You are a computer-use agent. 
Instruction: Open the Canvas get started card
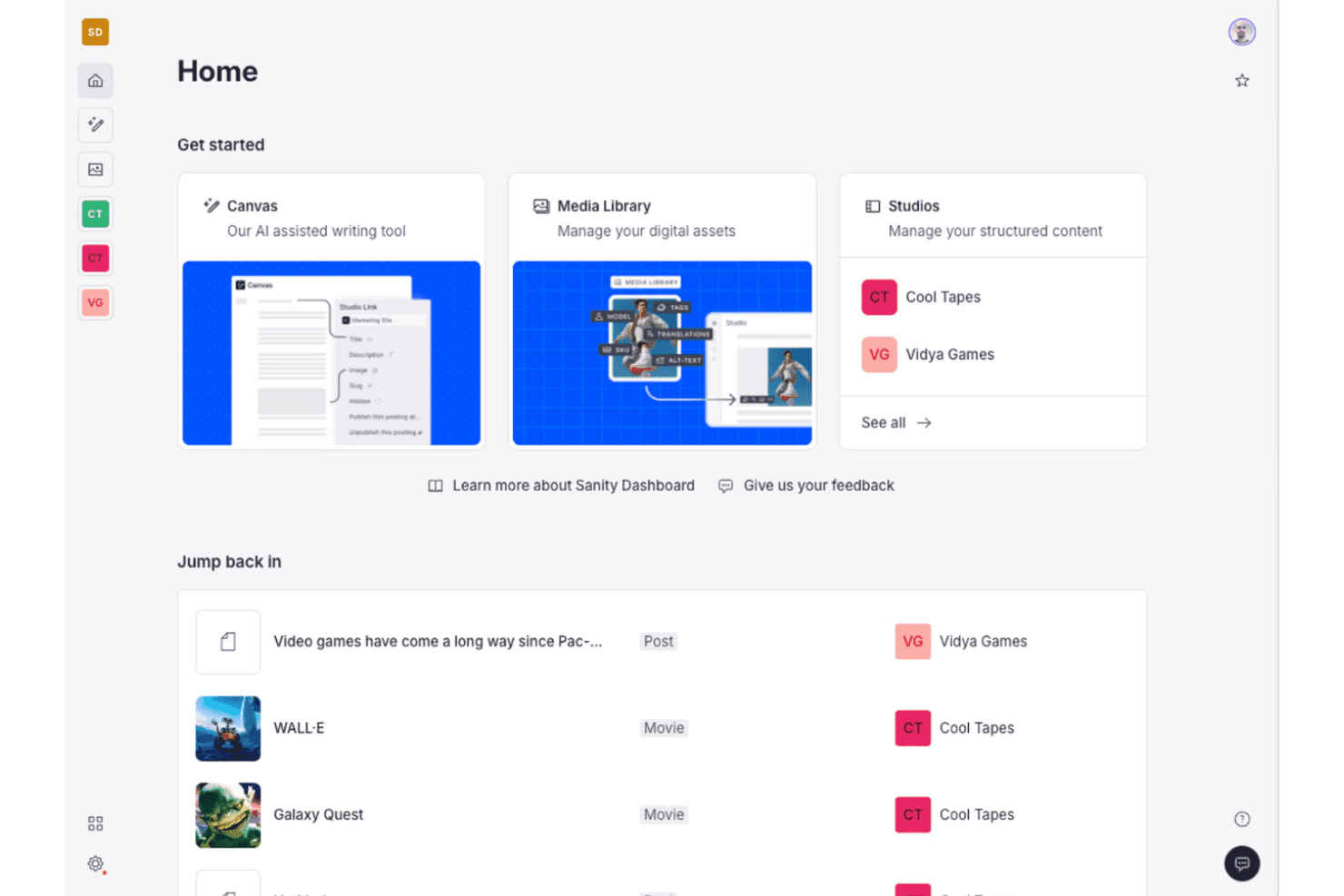[331, 311]
